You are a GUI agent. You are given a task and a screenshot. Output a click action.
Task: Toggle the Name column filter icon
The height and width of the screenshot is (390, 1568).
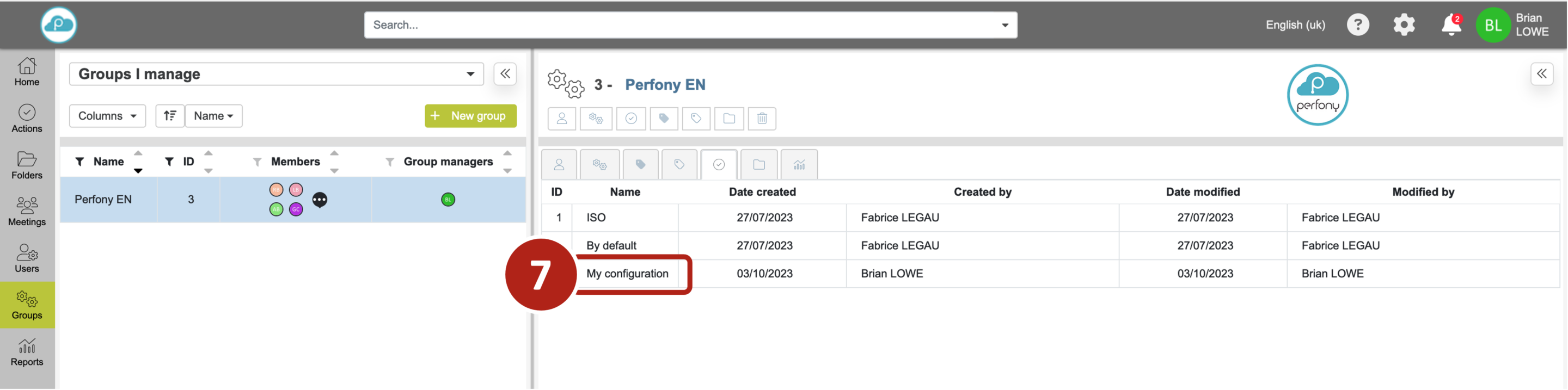[x=79, y=161]
